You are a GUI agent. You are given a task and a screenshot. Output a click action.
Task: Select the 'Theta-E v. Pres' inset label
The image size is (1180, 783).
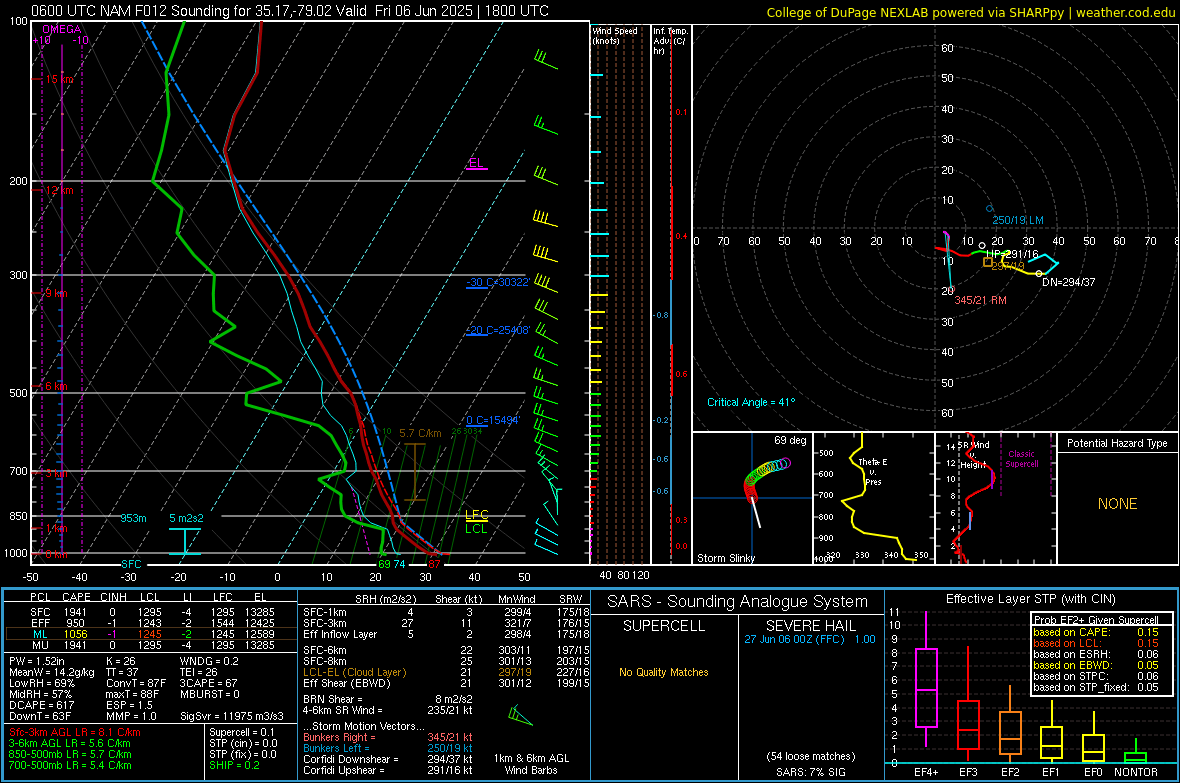click(x=873, y=472)
